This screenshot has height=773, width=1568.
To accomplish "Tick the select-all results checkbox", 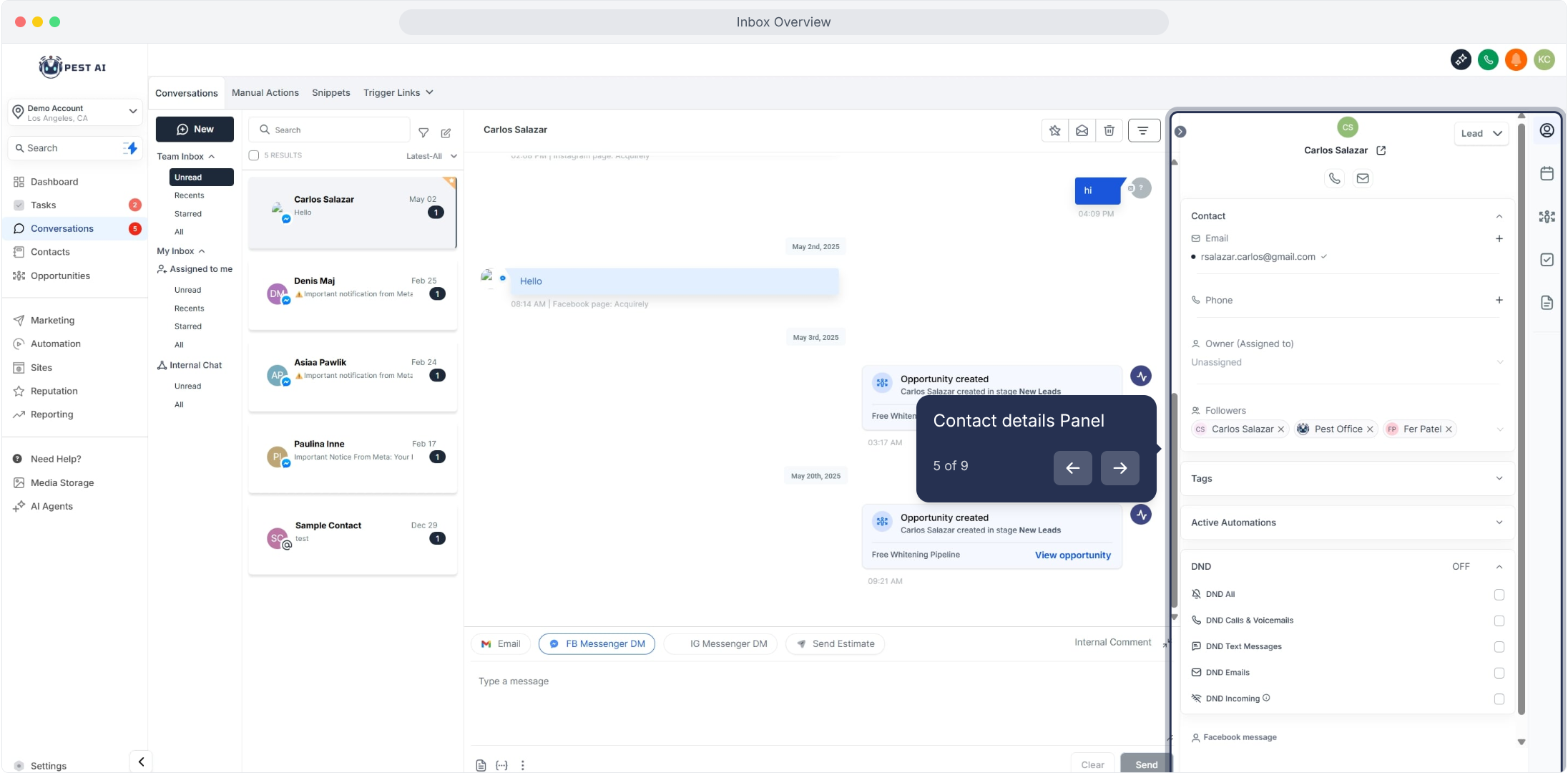I will [x=253, y=155].
